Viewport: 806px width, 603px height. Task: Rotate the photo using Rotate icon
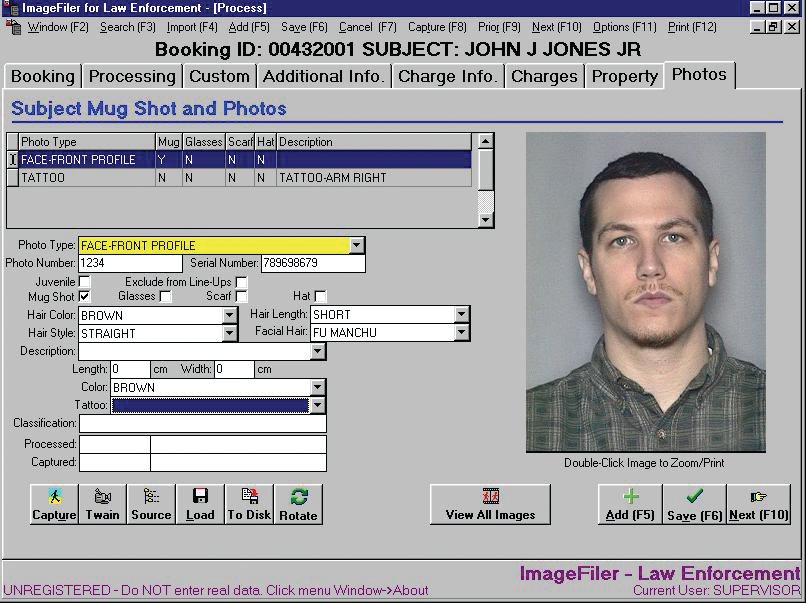(298, 504)
